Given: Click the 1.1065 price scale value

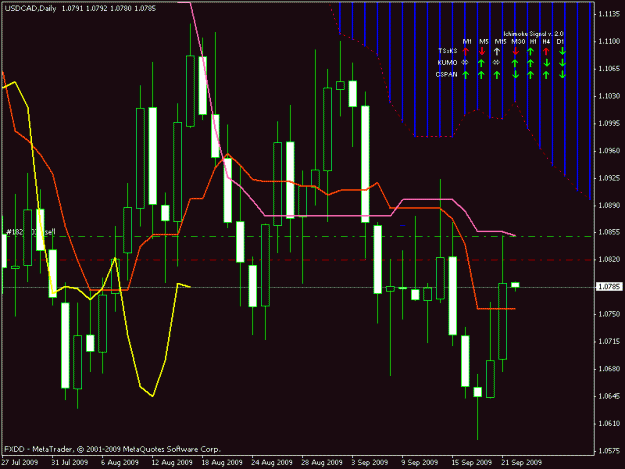Looking at the screenshot, I should 609,69.
